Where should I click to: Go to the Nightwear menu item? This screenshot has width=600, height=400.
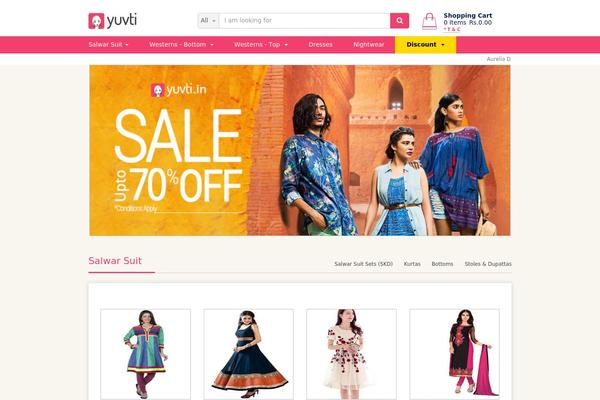point(368,45)
